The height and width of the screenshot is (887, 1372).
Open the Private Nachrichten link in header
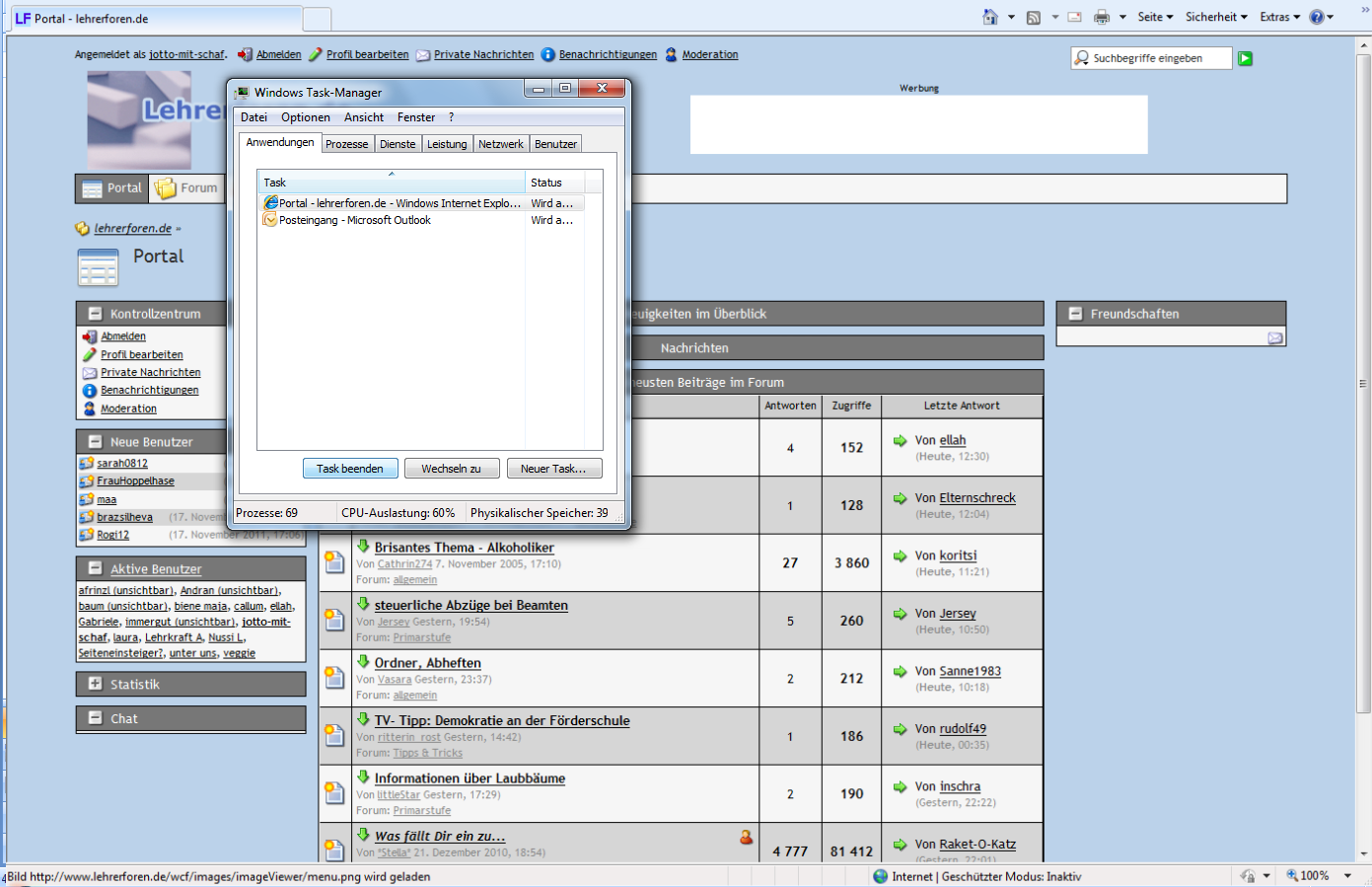tap(483, 55)
